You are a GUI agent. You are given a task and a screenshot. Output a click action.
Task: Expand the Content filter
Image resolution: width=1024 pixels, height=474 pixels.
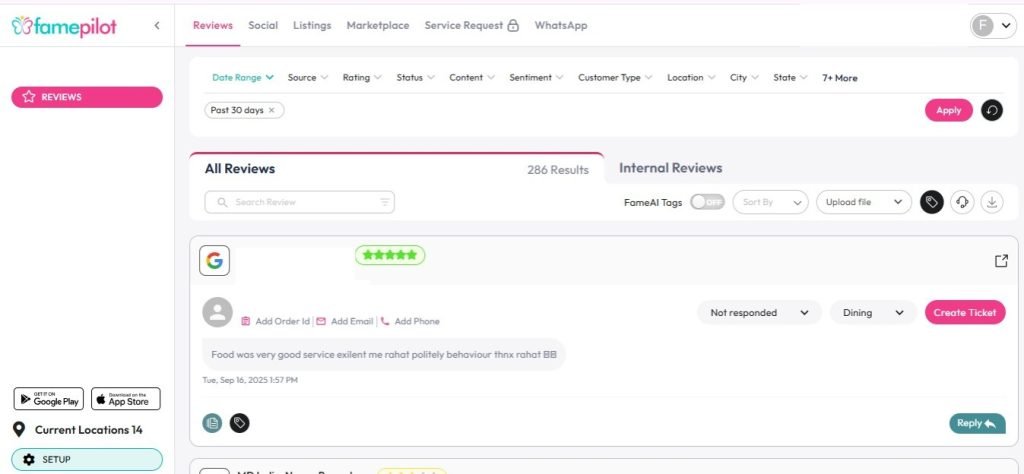click(472, 78)
